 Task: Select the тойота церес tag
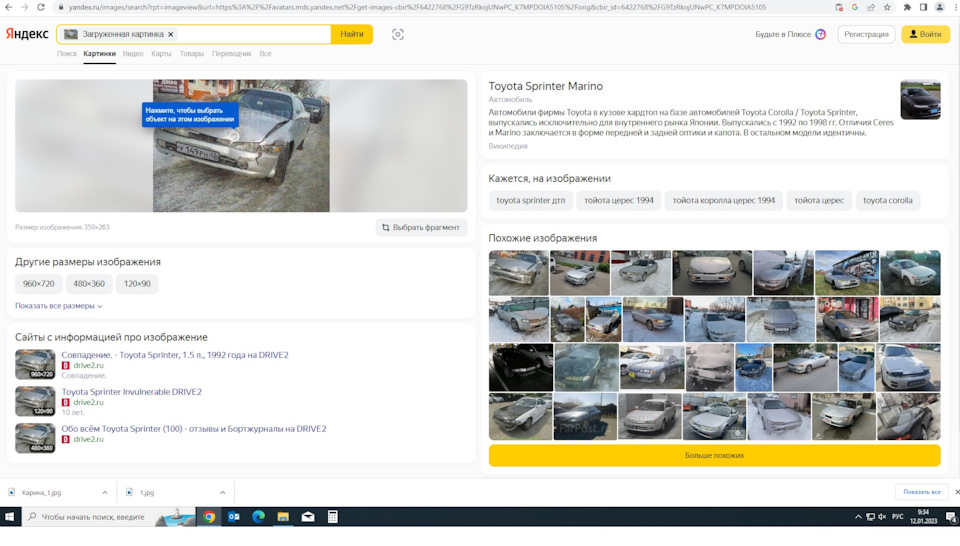pyautogui.click(x=819, y=200)
